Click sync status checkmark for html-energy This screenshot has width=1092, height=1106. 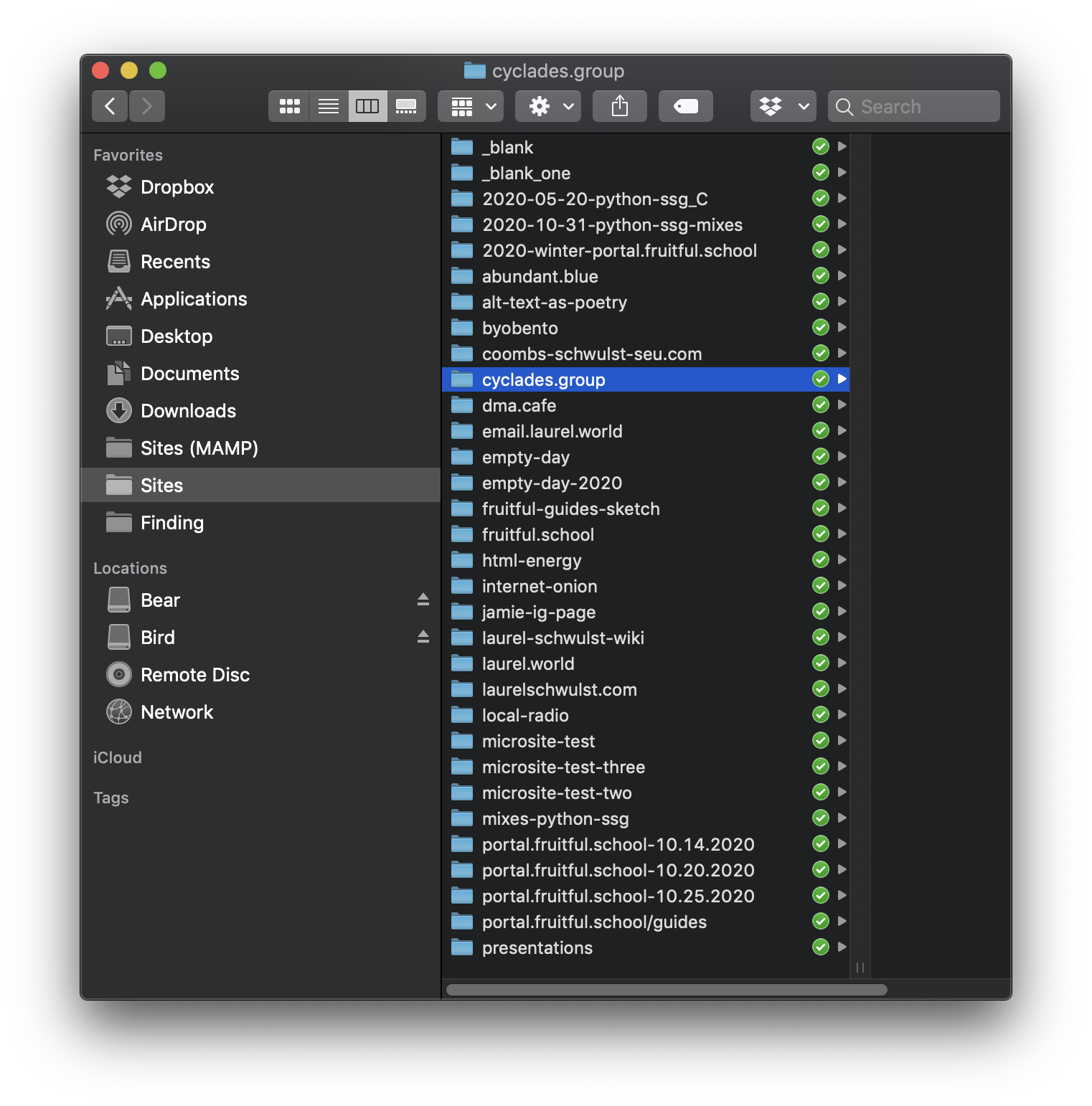click(x=820, y=560)
